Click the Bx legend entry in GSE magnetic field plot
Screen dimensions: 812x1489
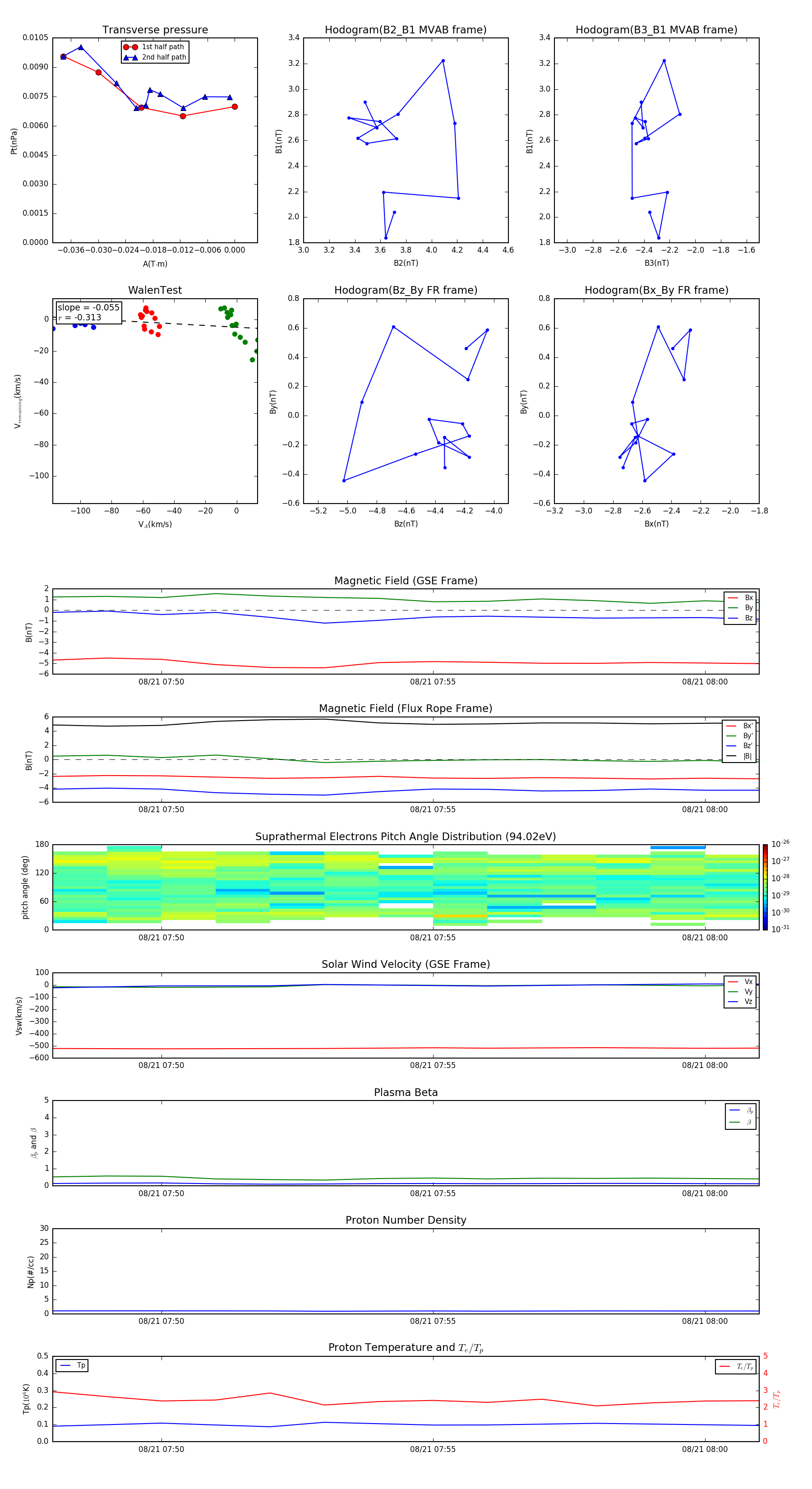(740, 598)
